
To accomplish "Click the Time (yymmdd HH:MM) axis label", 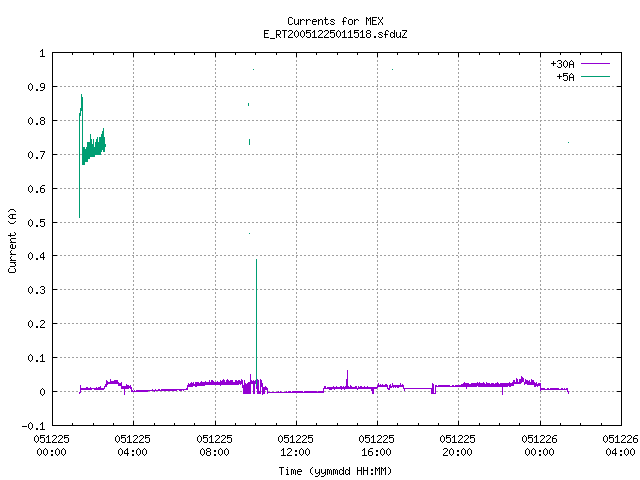I will pyautogui.click(x=335, y=471).
